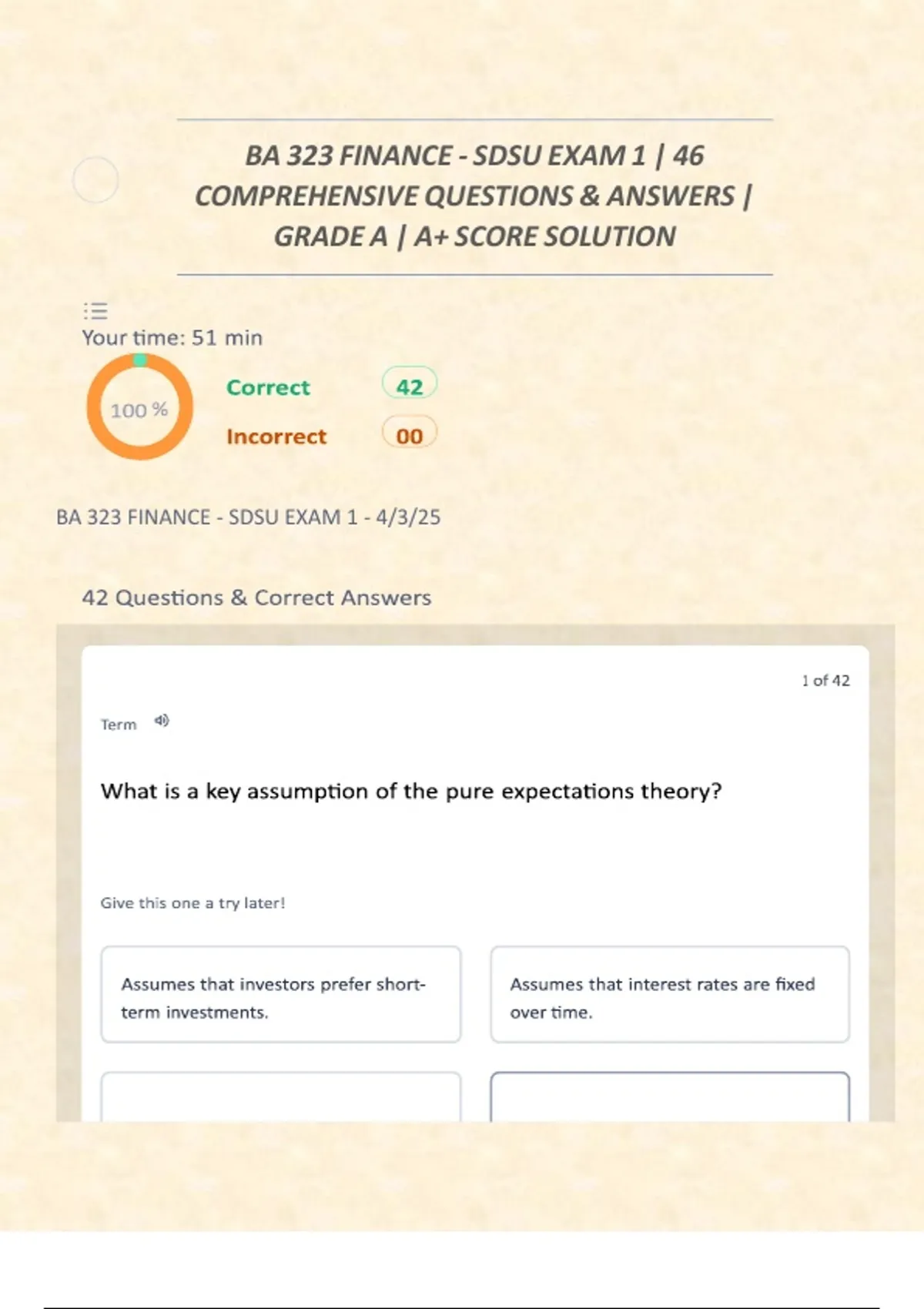924x1309 pixels.
Task: Click the green 42 correct-count badge
Action: [409, 385]
